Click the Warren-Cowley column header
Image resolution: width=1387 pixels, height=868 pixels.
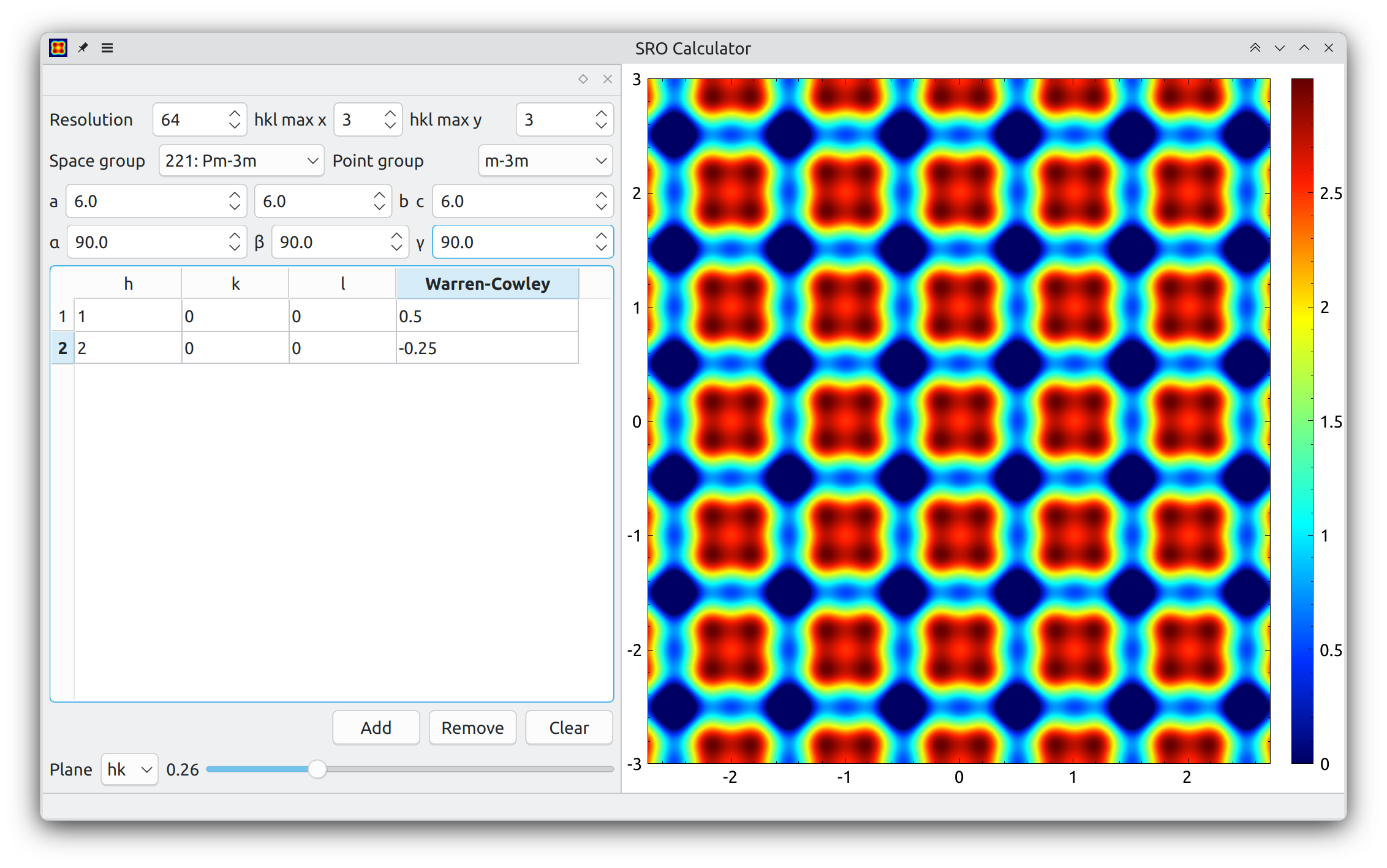[x=487, y=284]
